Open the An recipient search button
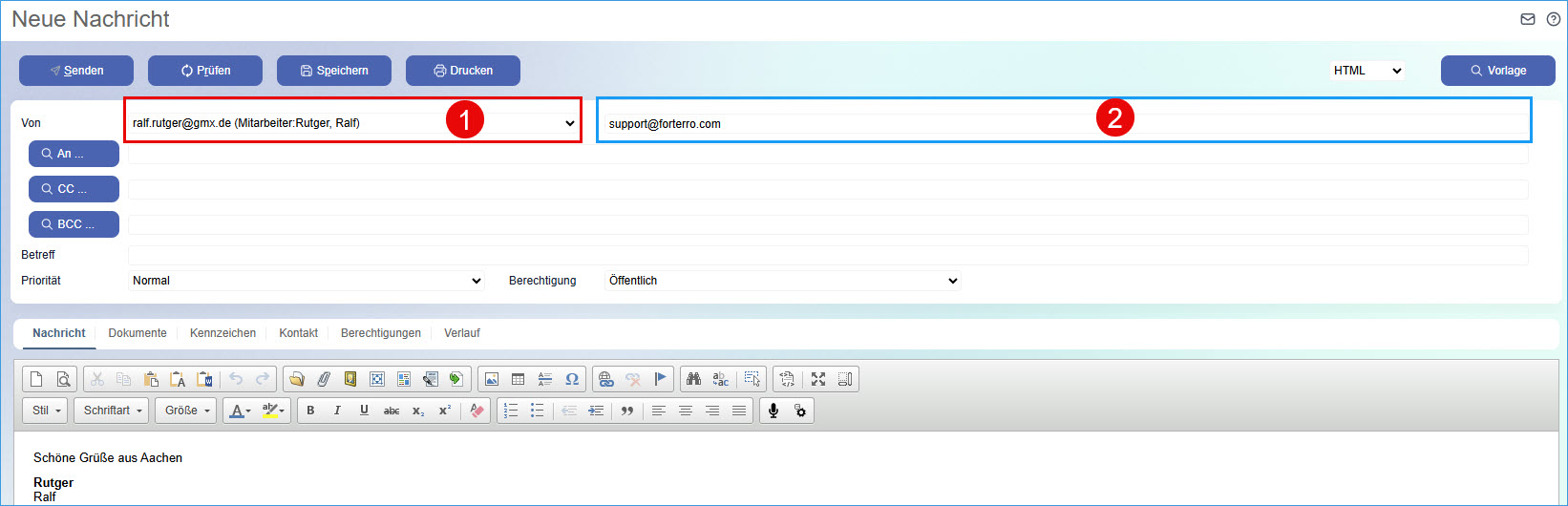This screenshot has width=1568, height=506. tap(74, 154)
